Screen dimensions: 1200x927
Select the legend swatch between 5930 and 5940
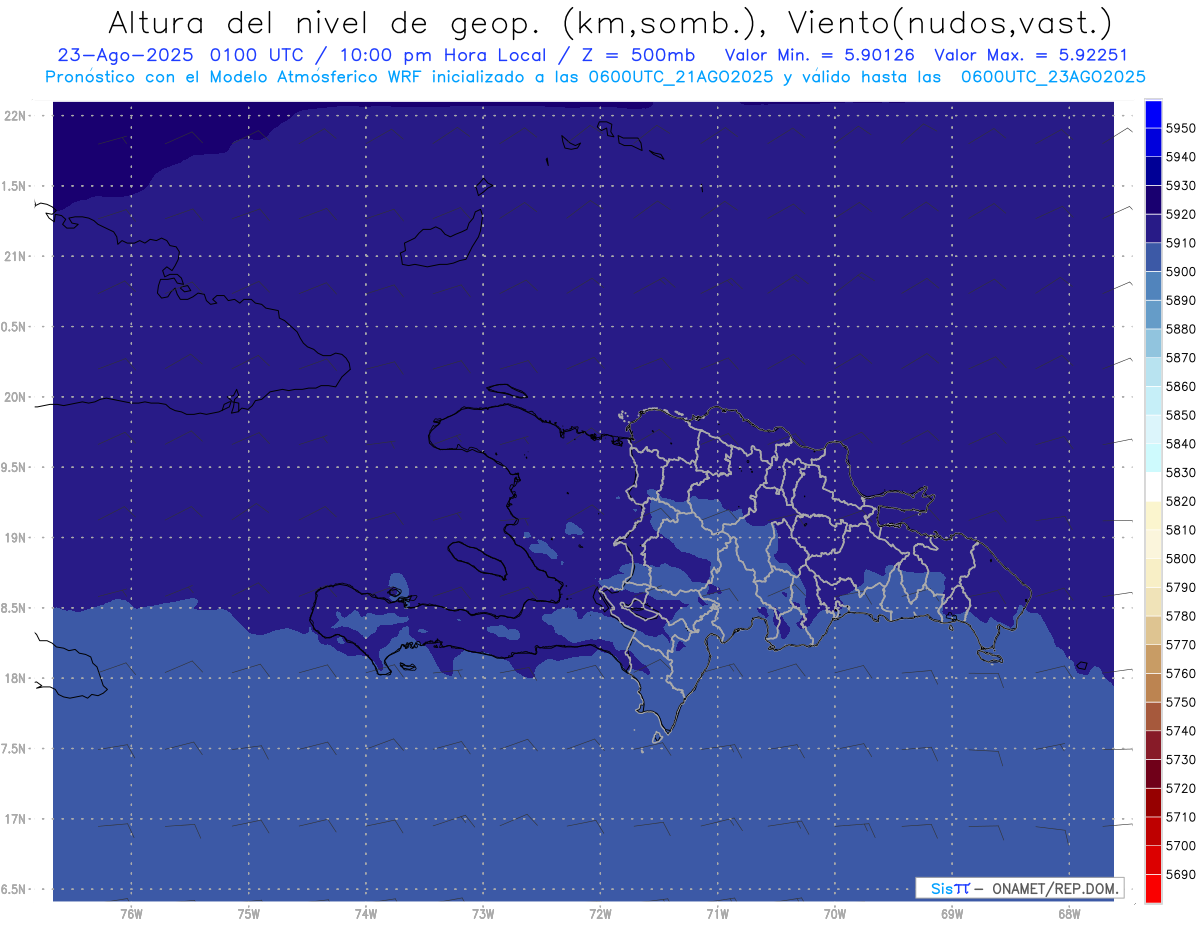pos(1153,172)
